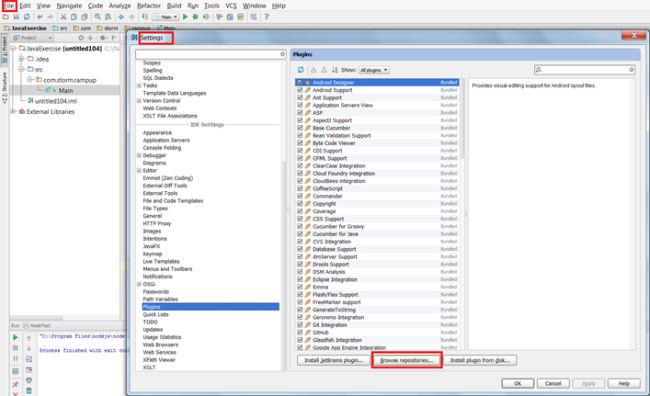Uncheck the Eclipse Integration plugin checkbox
The width and height of the screenshot is (650, 396).
click(300, 279)
